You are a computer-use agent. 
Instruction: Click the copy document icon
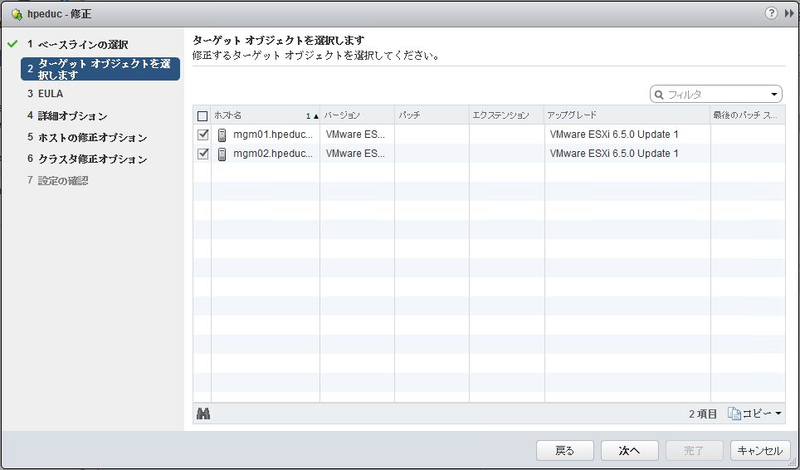click(734, 414)
